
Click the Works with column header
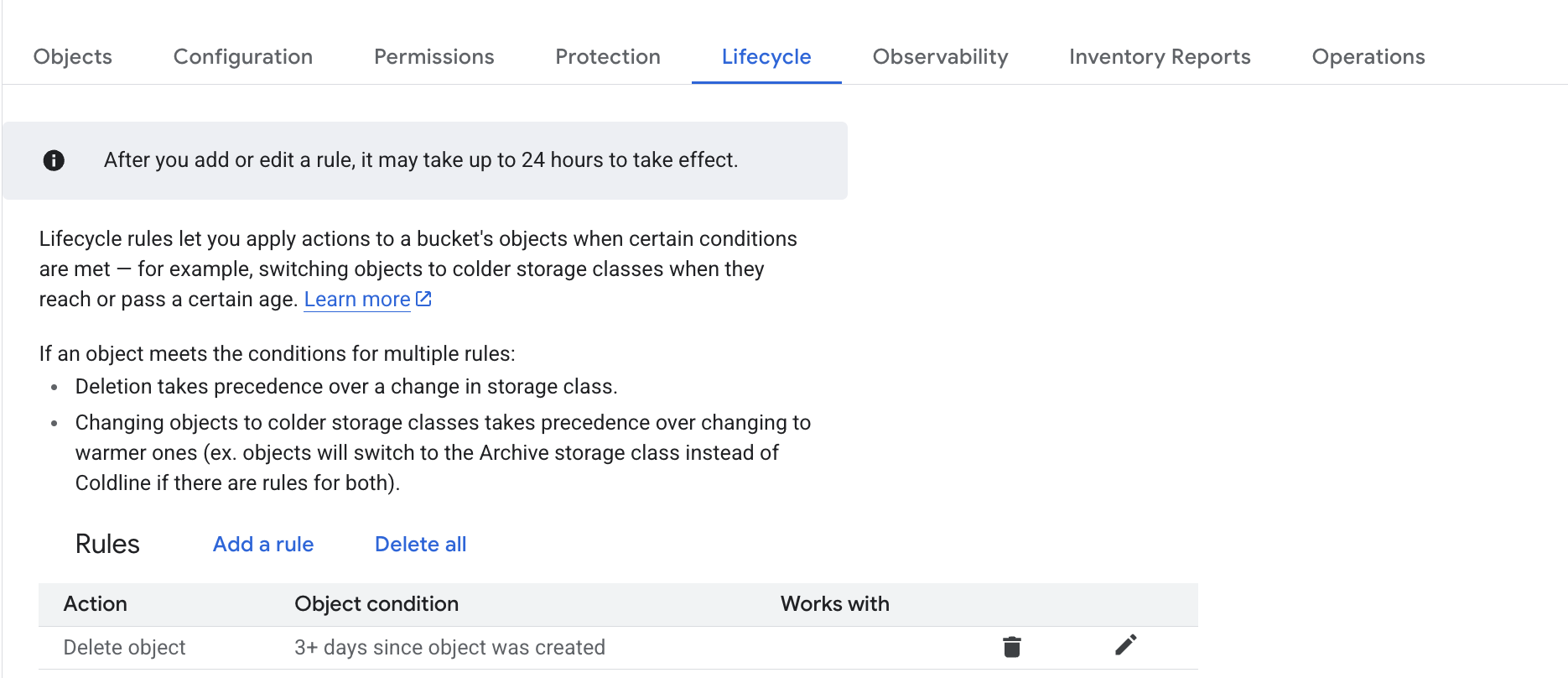[834, 604]
